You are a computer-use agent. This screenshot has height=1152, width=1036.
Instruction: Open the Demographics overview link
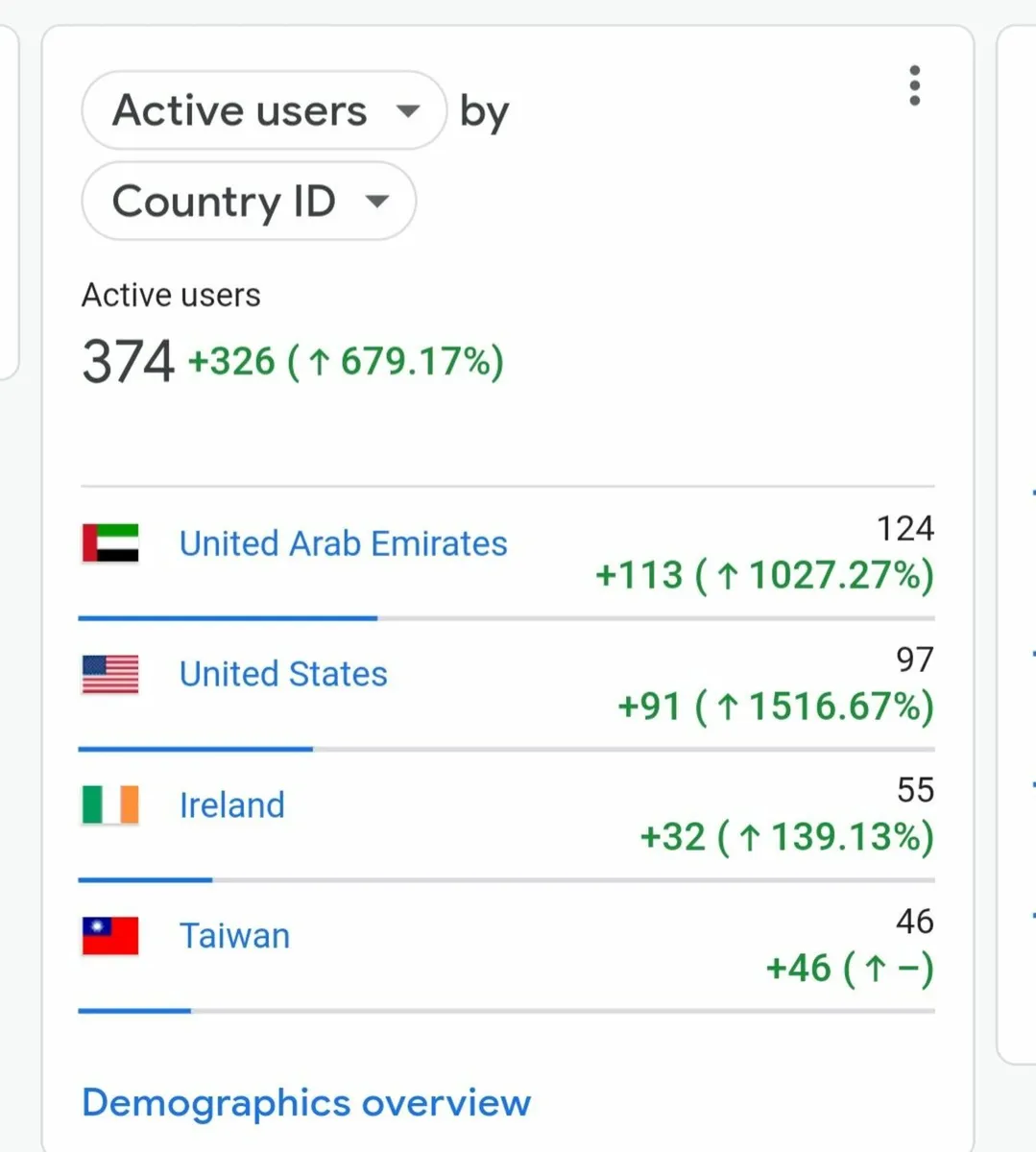[306, 1103]
